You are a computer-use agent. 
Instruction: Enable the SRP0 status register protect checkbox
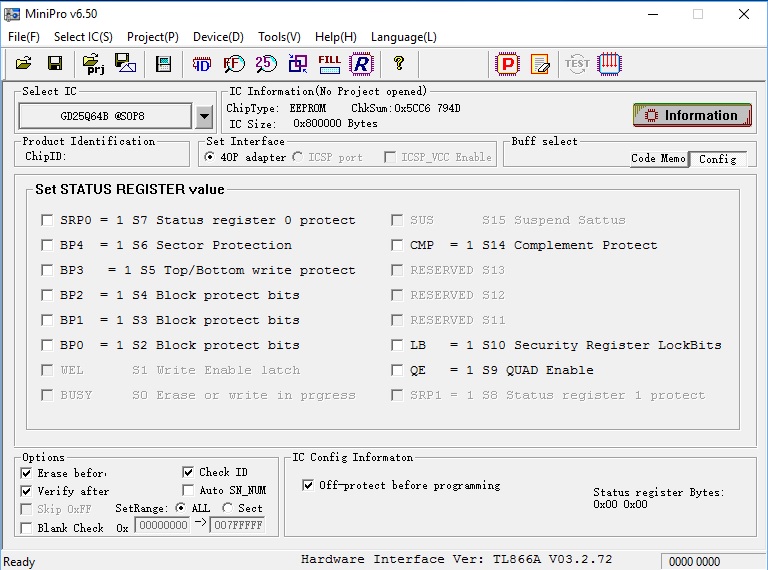tap(47, 220)
